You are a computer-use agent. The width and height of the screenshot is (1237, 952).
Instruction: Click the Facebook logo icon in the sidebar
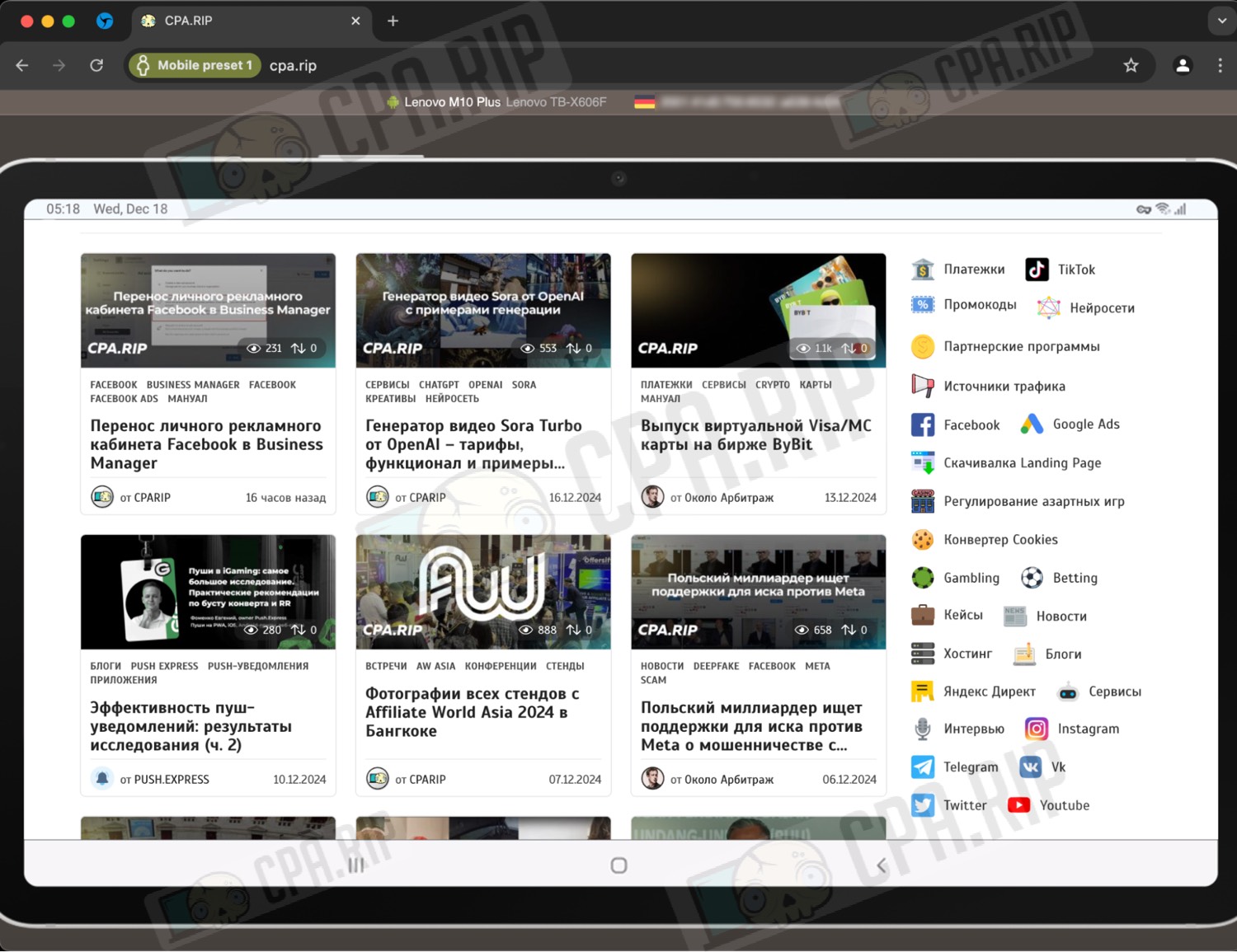click(x=923, y=424)
